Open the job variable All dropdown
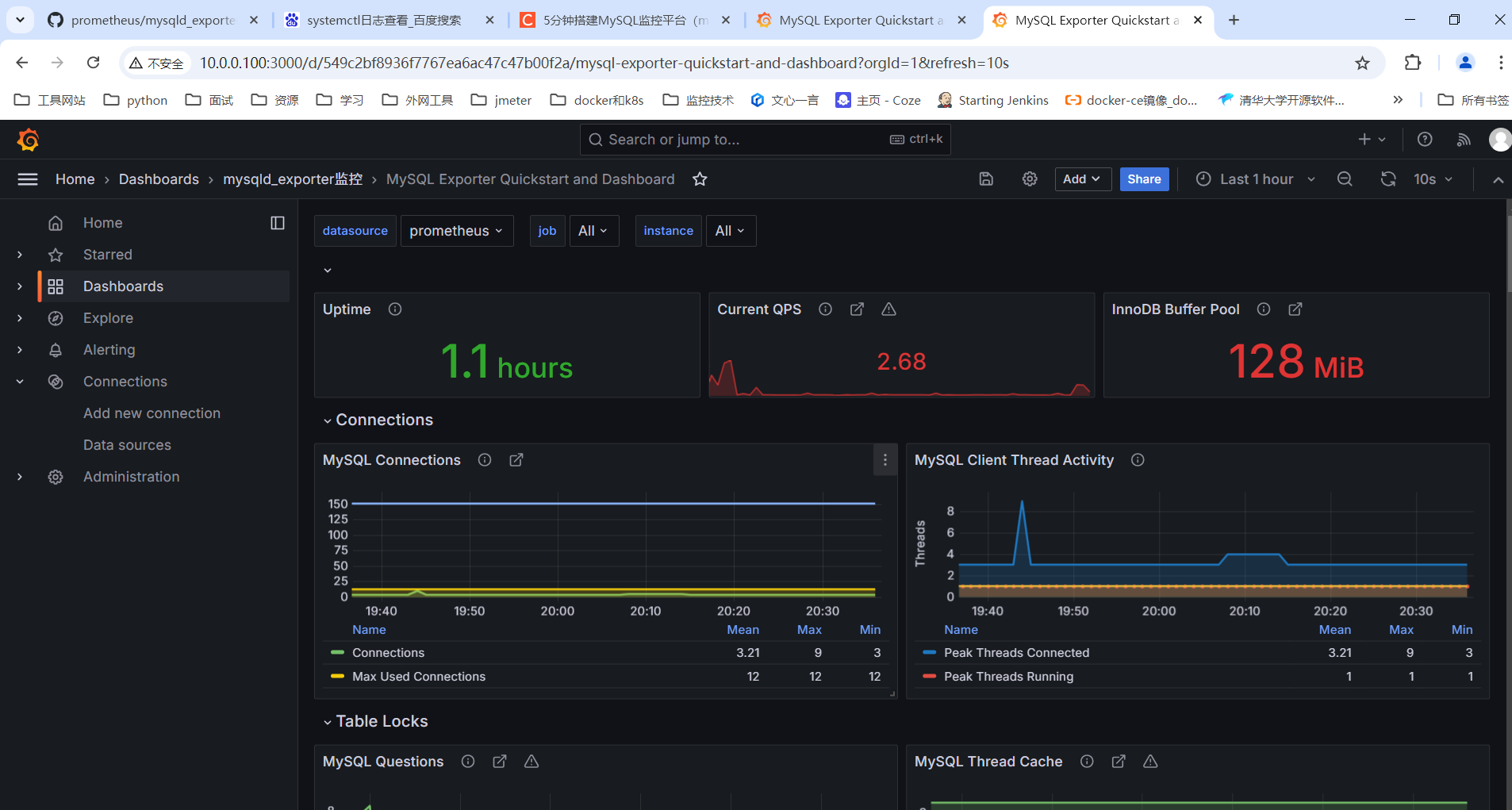Screen dimensions: 1512x810 (594, 231)
